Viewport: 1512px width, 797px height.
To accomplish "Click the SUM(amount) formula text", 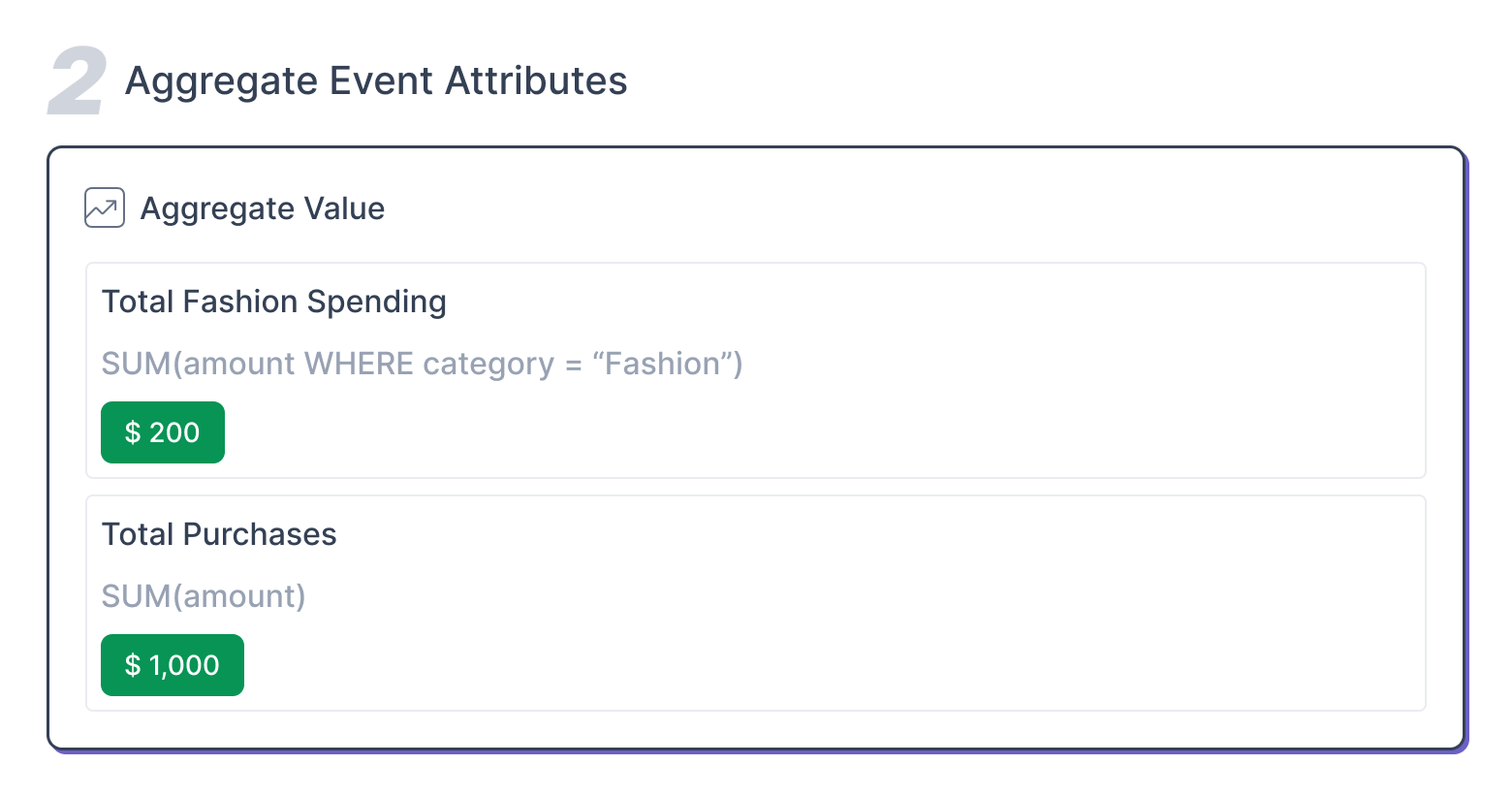I will pyautogui.click(x=204, y=596).
